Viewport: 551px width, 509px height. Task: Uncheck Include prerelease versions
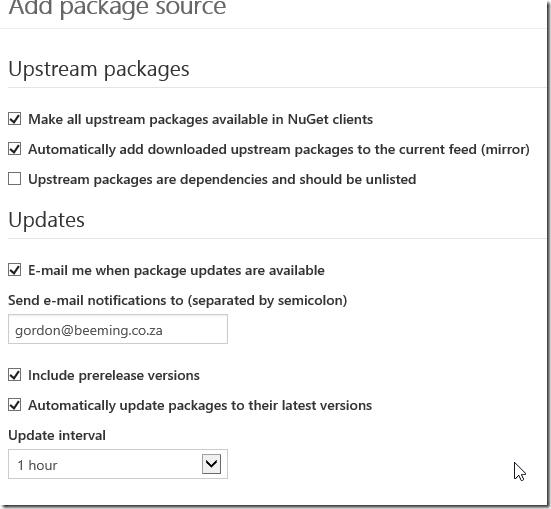click(14, 375)
